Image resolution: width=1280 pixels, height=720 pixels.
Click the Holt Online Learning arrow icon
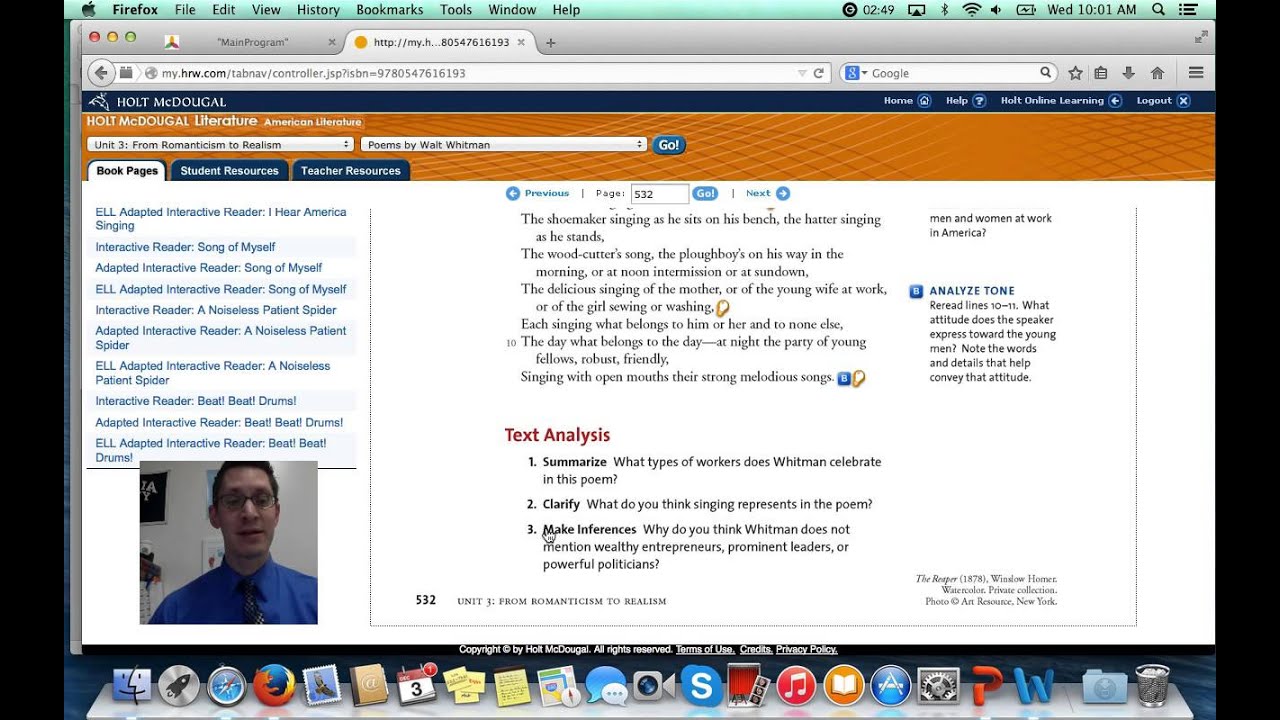1115,101
